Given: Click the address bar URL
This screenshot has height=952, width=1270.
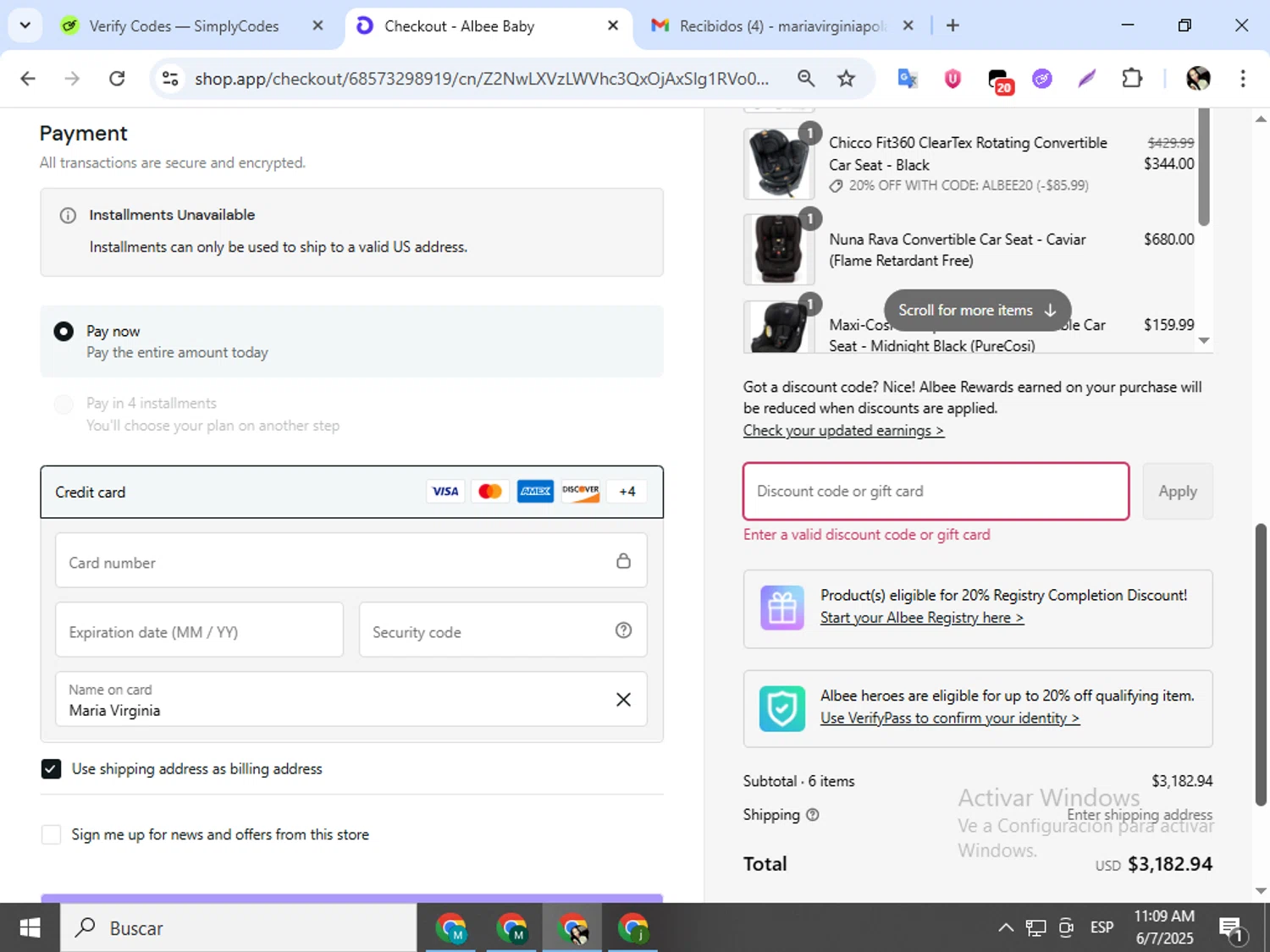Looking at the screenshot, I should [482, 79].
